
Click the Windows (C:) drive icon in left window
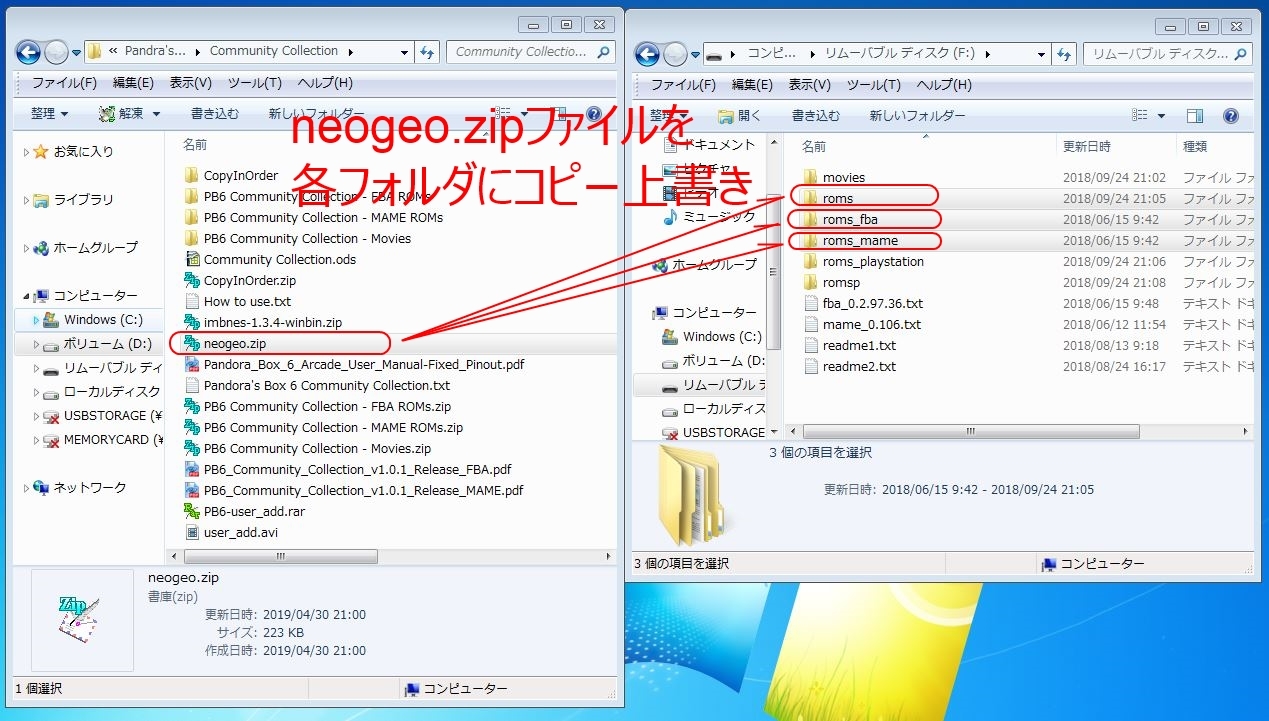[x=51, y=320]
